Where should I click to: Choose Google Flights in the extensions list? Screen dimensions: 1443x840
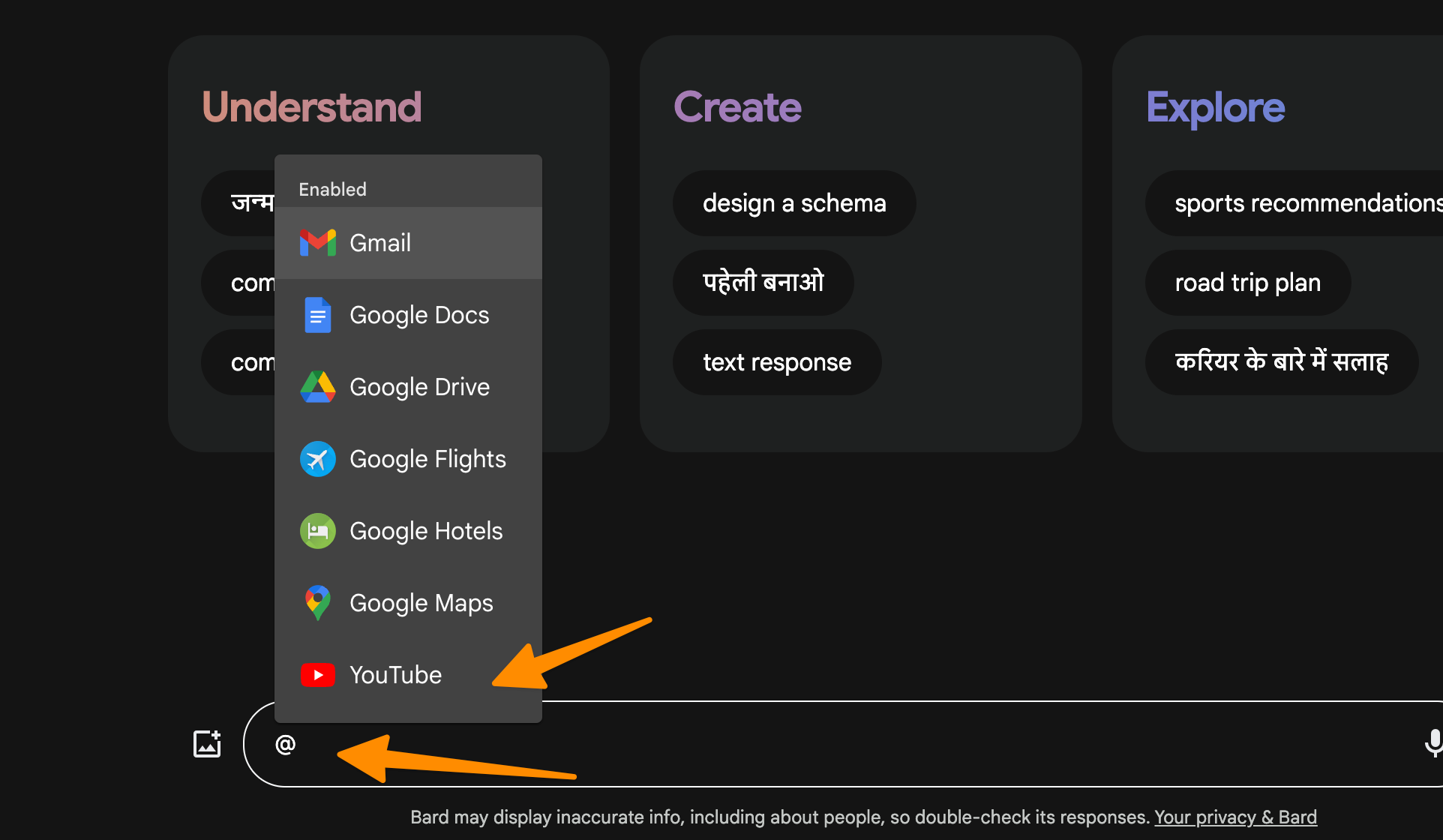coord(427,459)
